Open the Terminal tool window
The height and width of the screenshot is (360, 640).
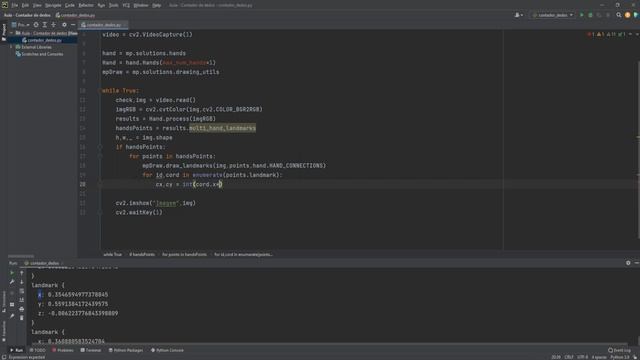pyautogui.click(x=91, y=350)
